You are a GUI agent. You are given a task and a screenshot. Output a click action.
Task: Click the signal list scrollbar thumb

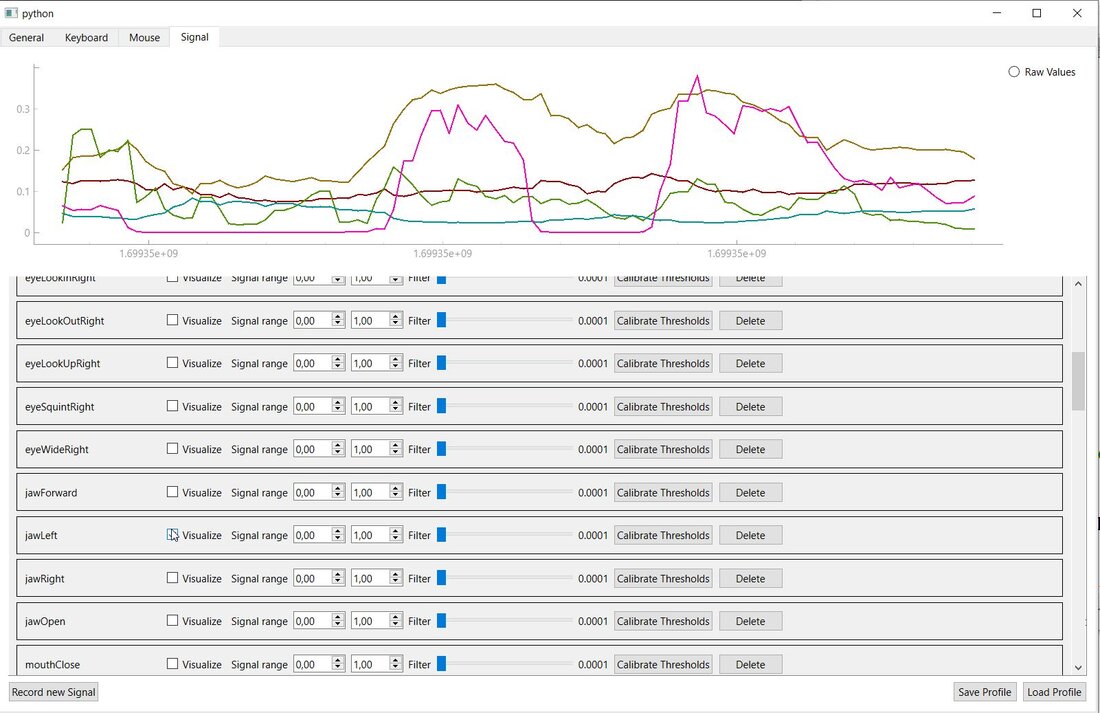tap(1078, 380)
